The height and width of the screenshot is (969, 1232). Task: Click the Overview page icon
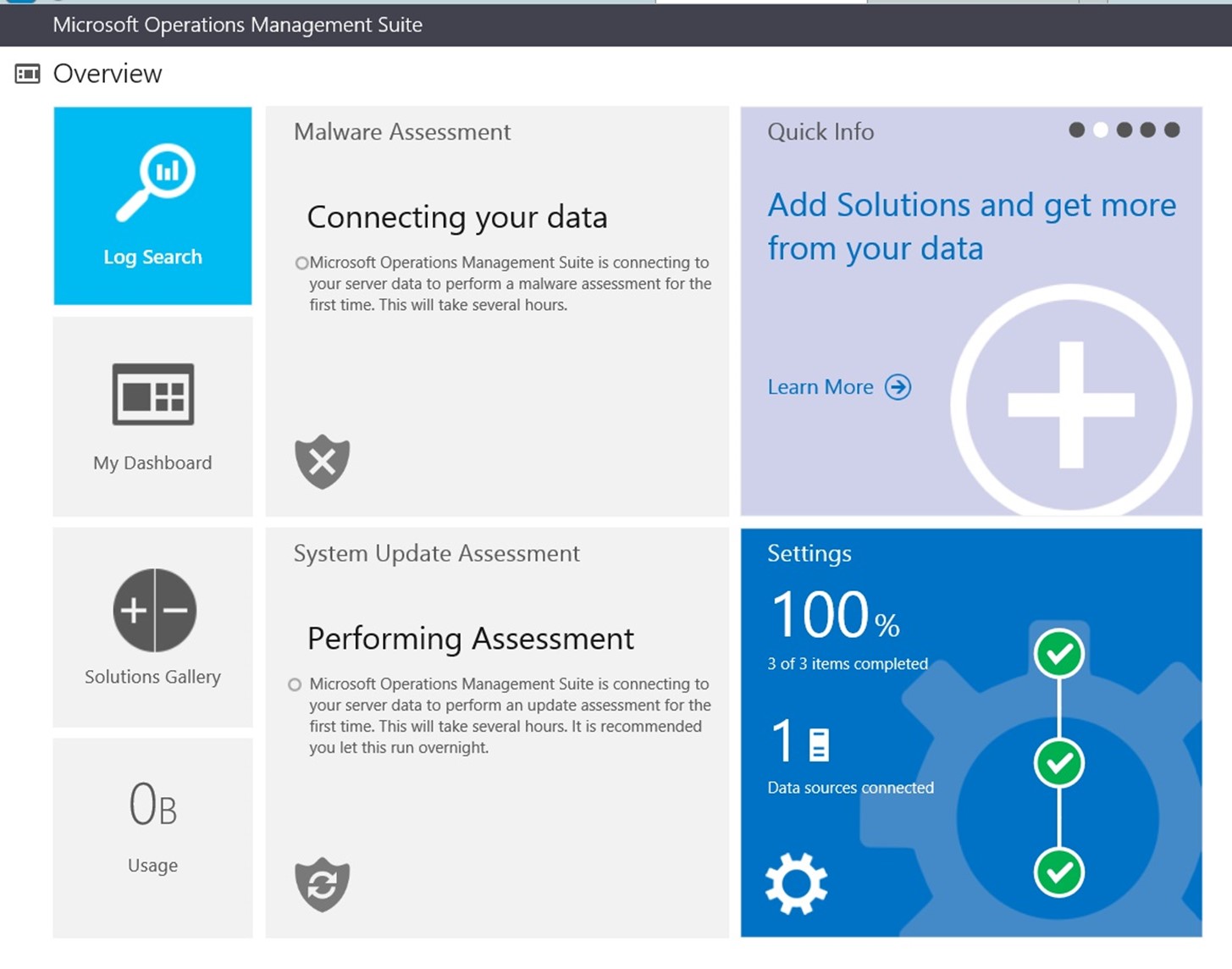point(28,75)
